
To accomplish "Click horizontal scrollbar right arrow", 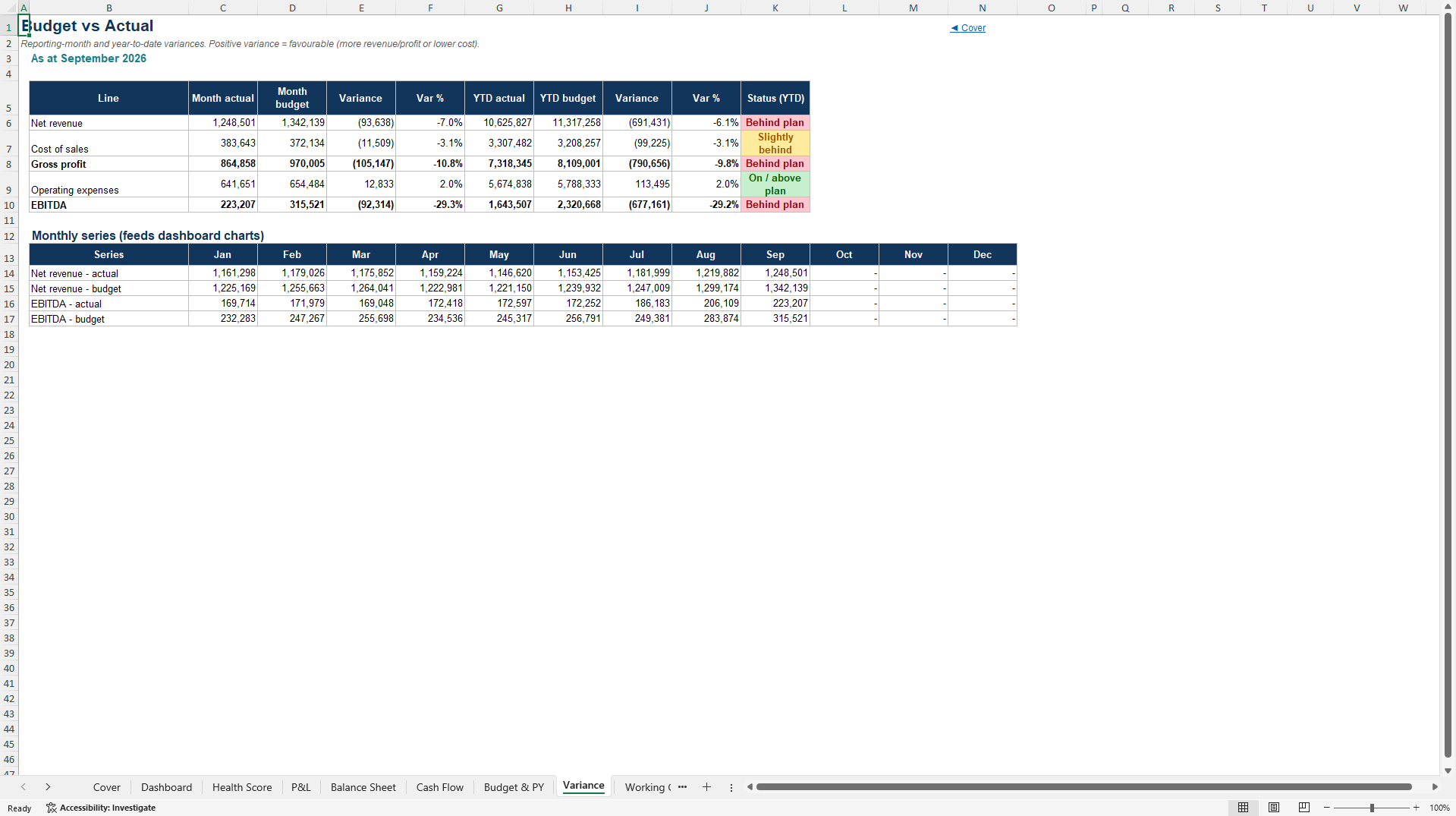I will point(1435,787).
